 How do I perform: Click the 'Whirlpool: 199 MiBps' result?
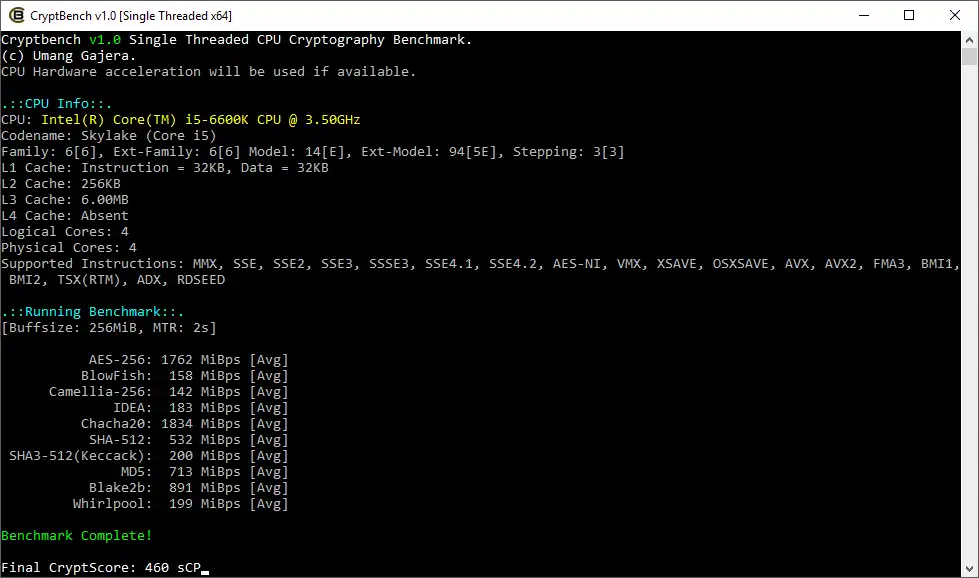pos(180,504)
